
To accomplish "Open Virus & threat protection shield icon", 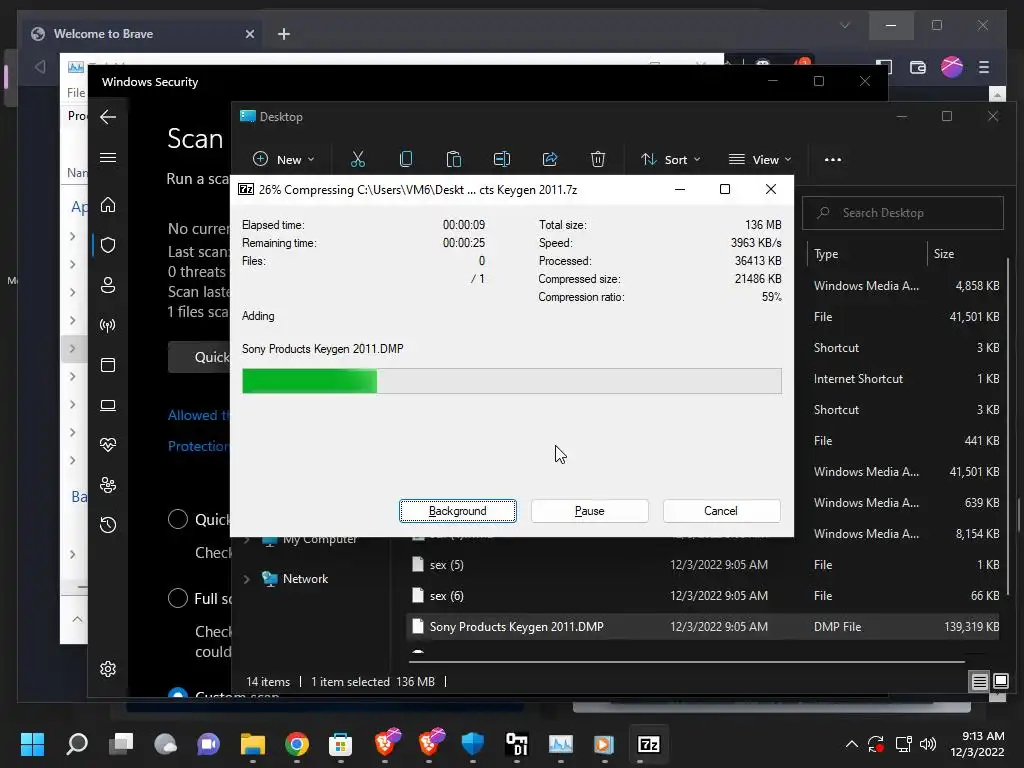I will click(108, 245).
